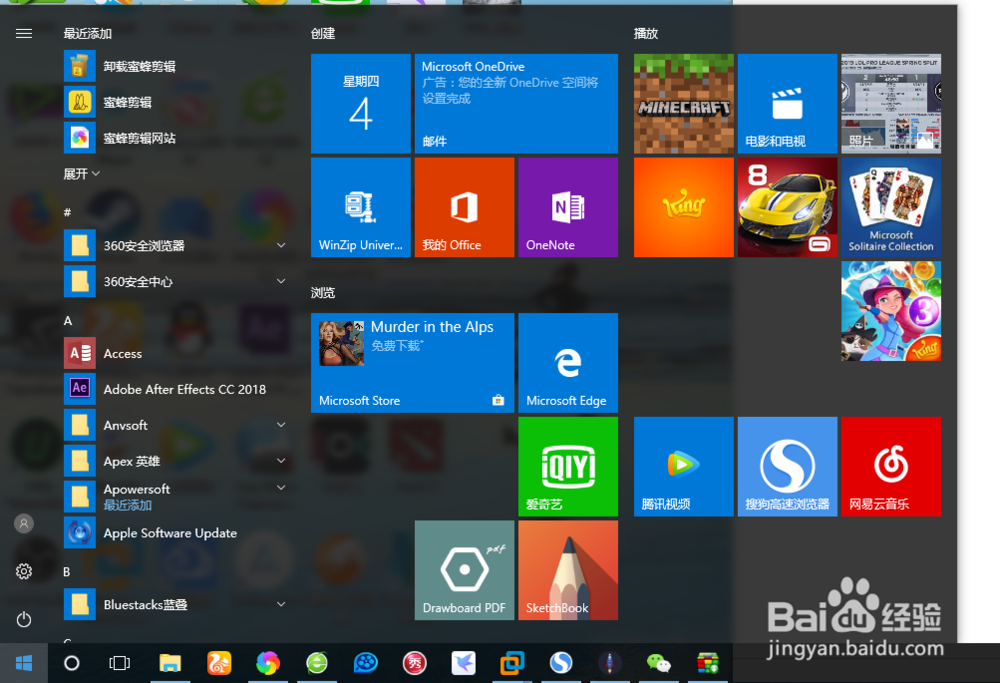
Task: Open Microsoft Solitaire Collection tile
Action: pyautogui.click(x=891, y=207)
